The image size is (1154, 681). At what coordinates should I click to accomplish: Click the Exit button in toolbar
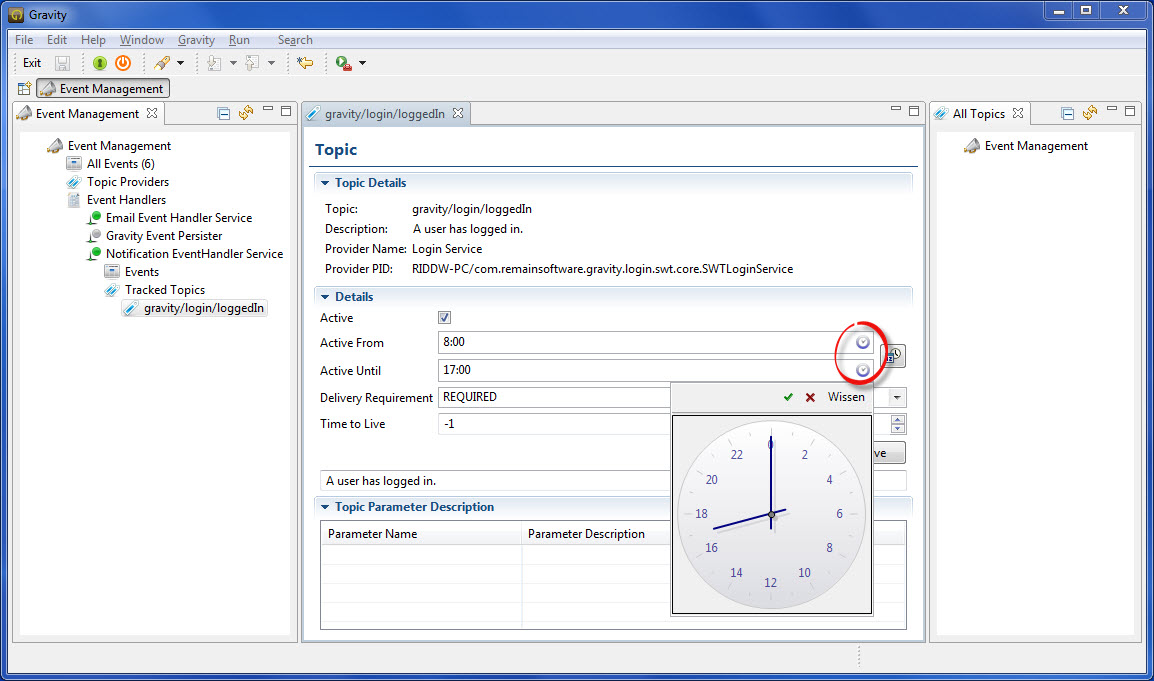coord(32,63)
